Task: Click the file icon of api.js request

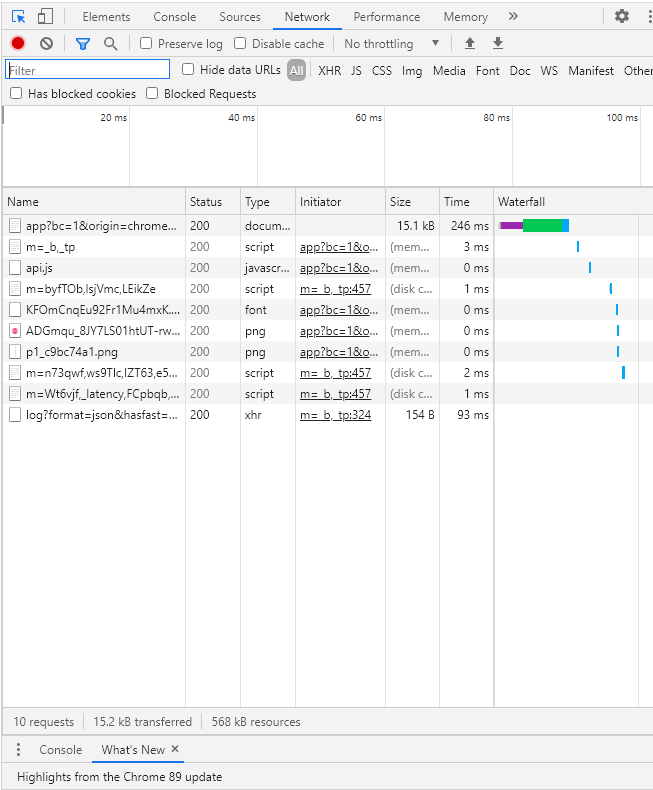Action: pyautogui.click(x=15, y=268)
